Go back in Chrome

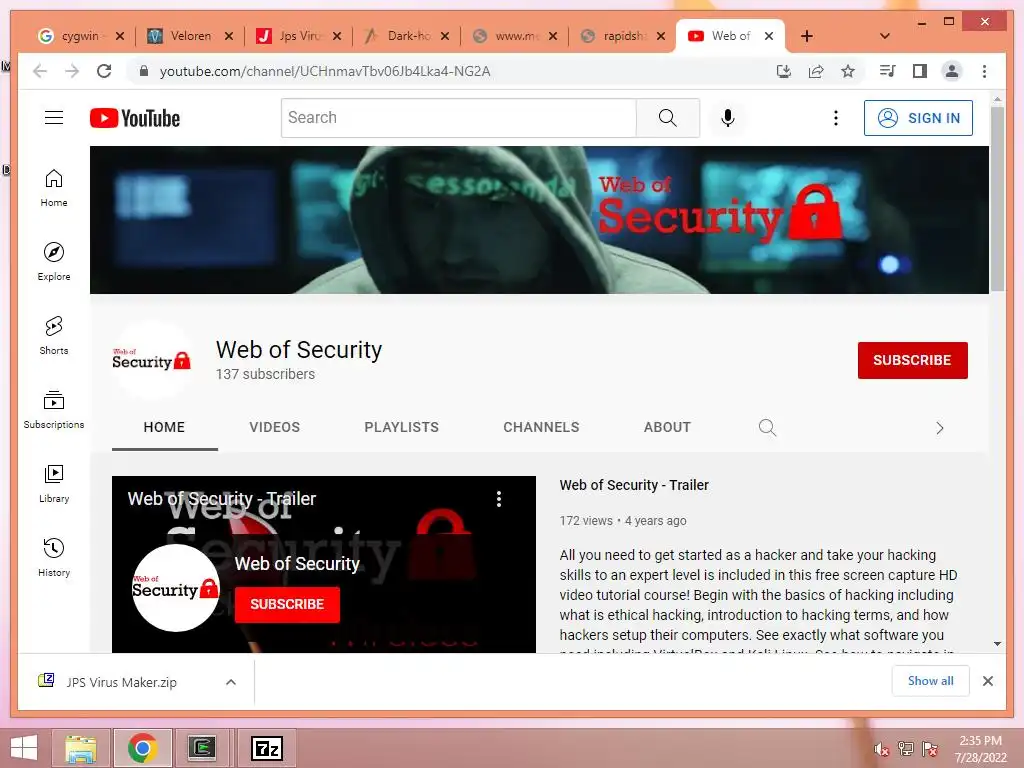tap(40, 71)
